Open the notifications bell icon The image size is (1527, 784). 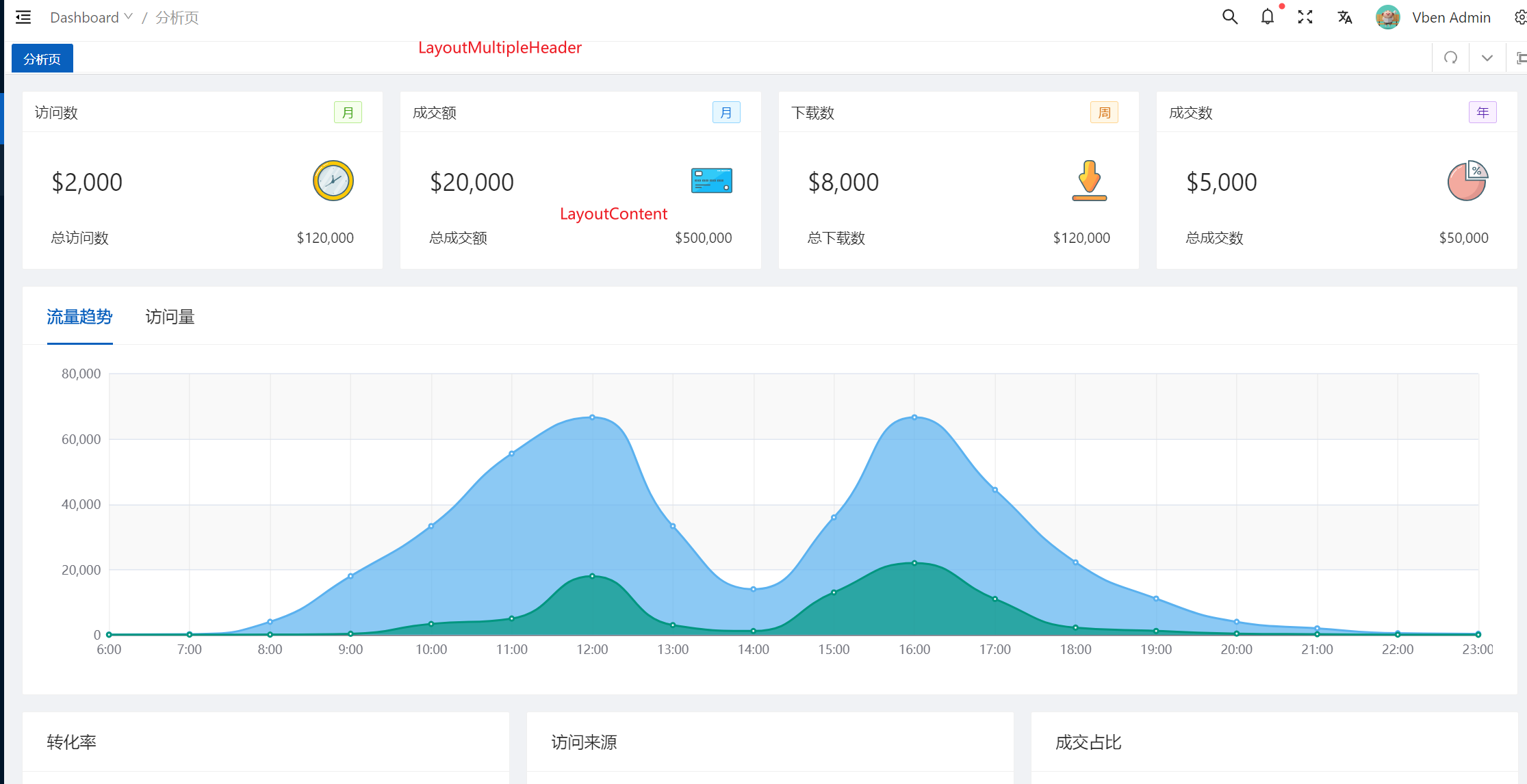point(1267,17)
